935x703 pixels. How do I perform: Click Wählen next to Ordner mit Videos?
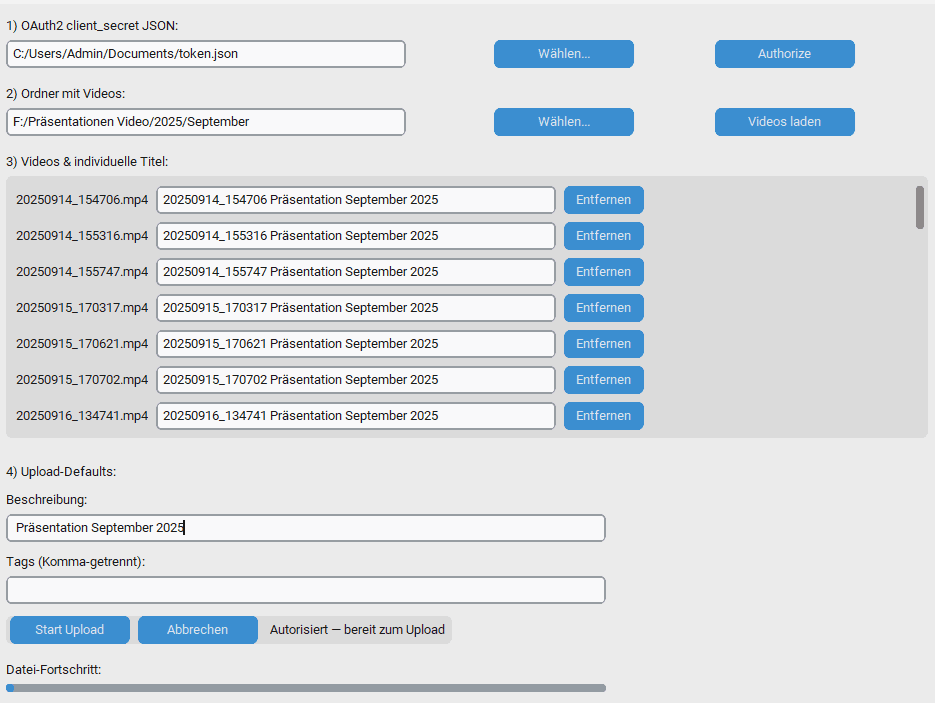pyautogui.click(x=563, y=122)
